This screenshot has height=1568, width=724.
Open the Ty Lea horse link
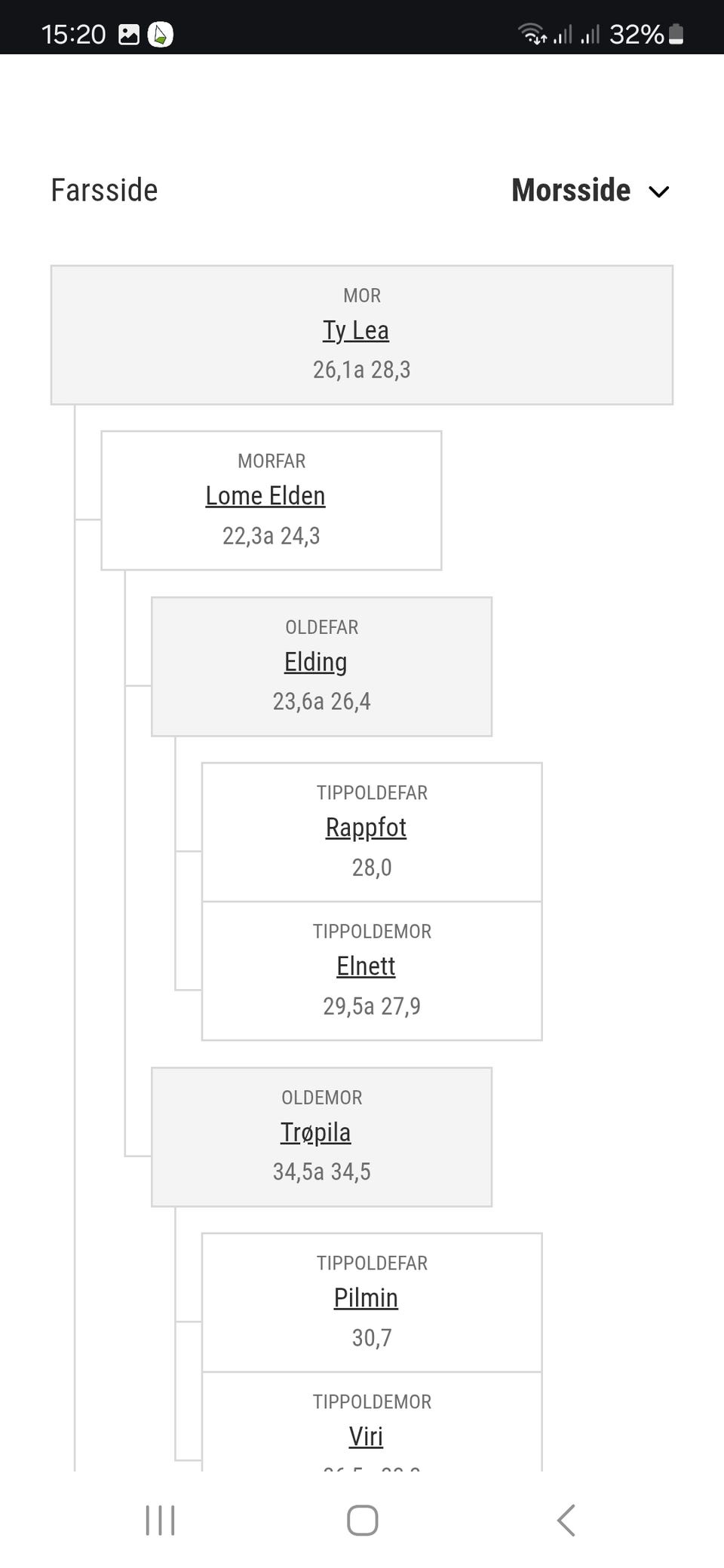tap(356, 330)
